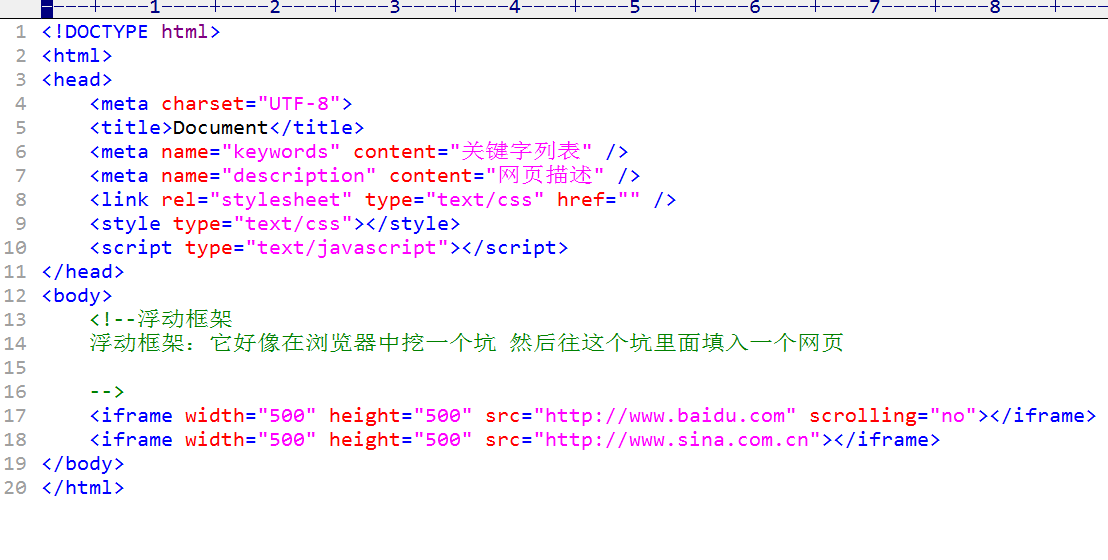The width and height of the screenshot is (1108, 560).
Task: Select the "description" name value
Action: coord(299,176)
